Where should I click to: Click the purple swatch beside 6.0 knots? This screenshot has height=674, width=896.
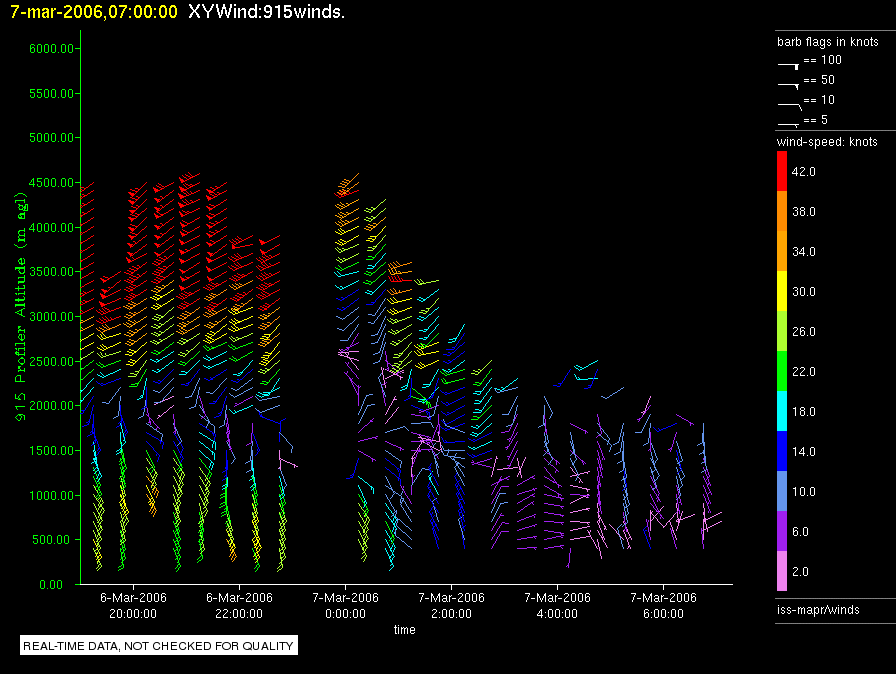[783, 531]
